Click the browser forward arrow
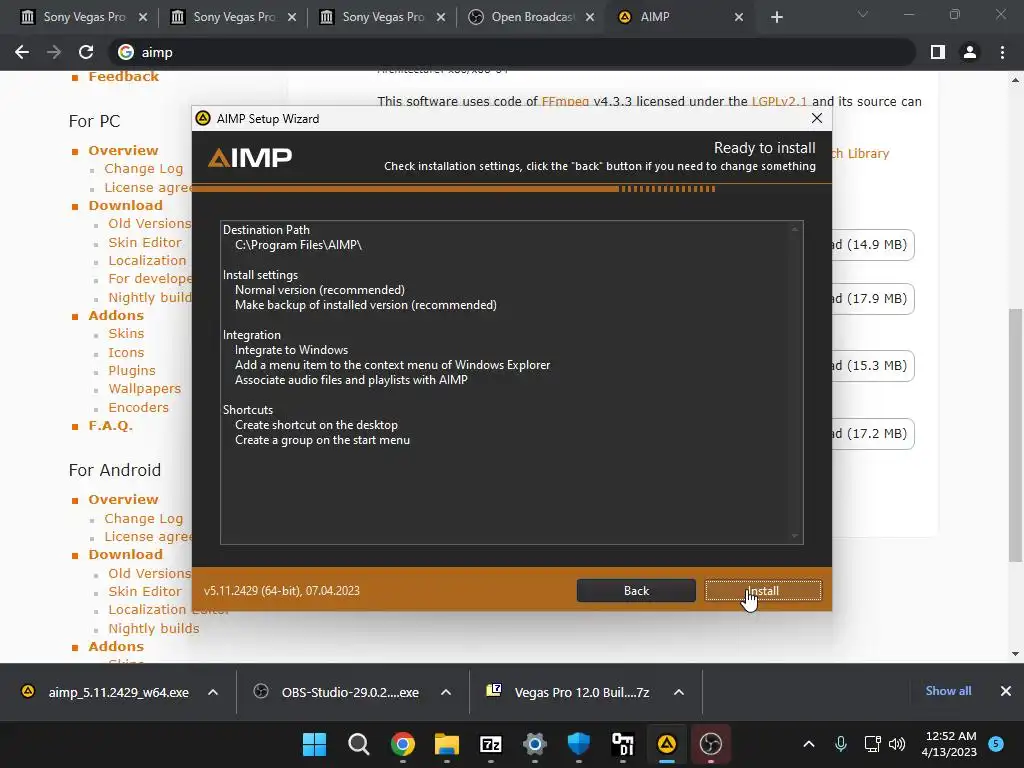 click(x=54, y=52)
